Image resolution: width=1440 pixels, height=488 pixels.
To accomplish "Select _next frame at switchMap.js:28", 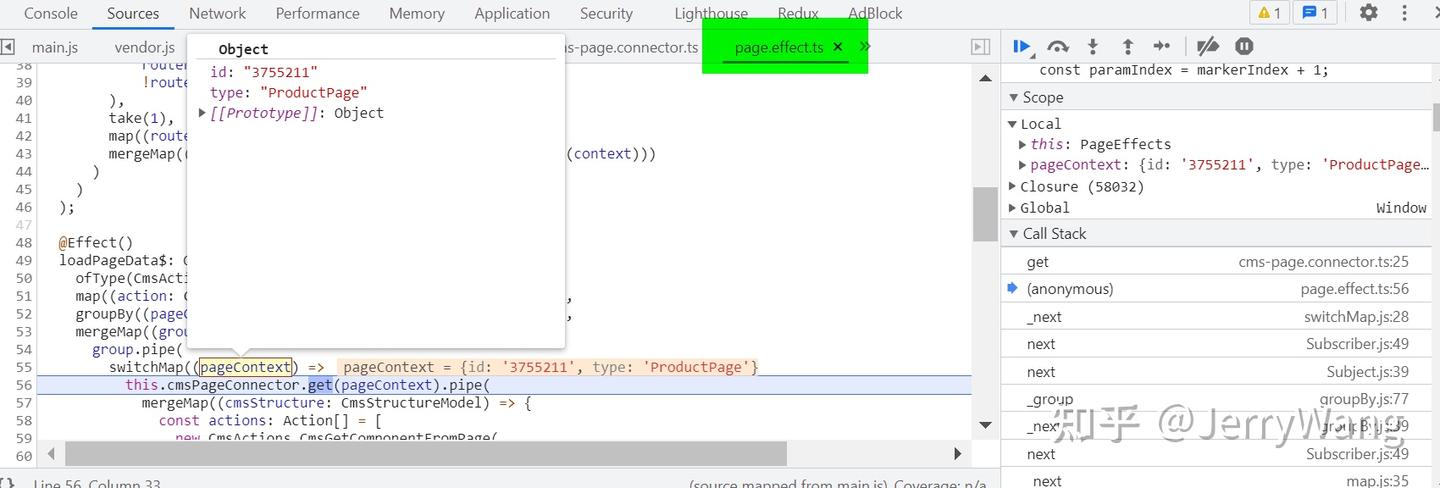I will (x=1218, y=317).
